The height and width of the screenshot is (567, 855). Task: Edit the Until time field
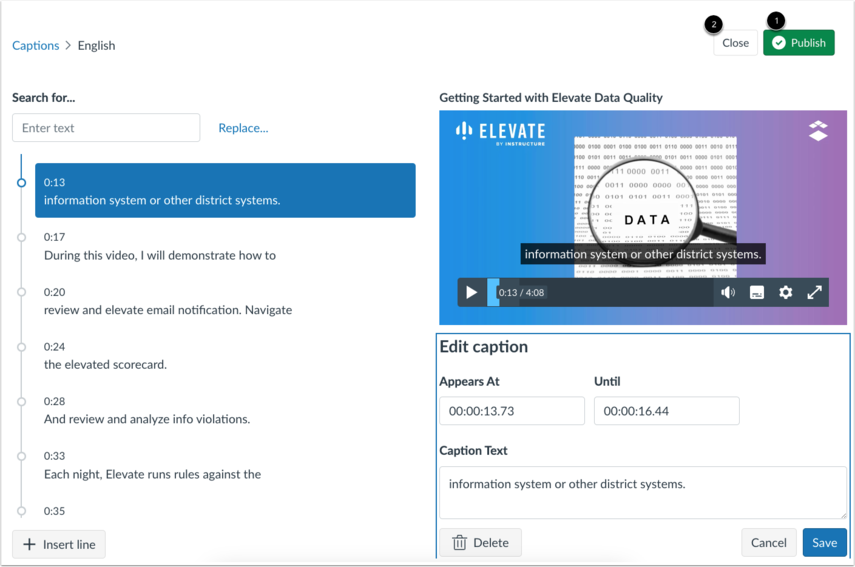666,411
